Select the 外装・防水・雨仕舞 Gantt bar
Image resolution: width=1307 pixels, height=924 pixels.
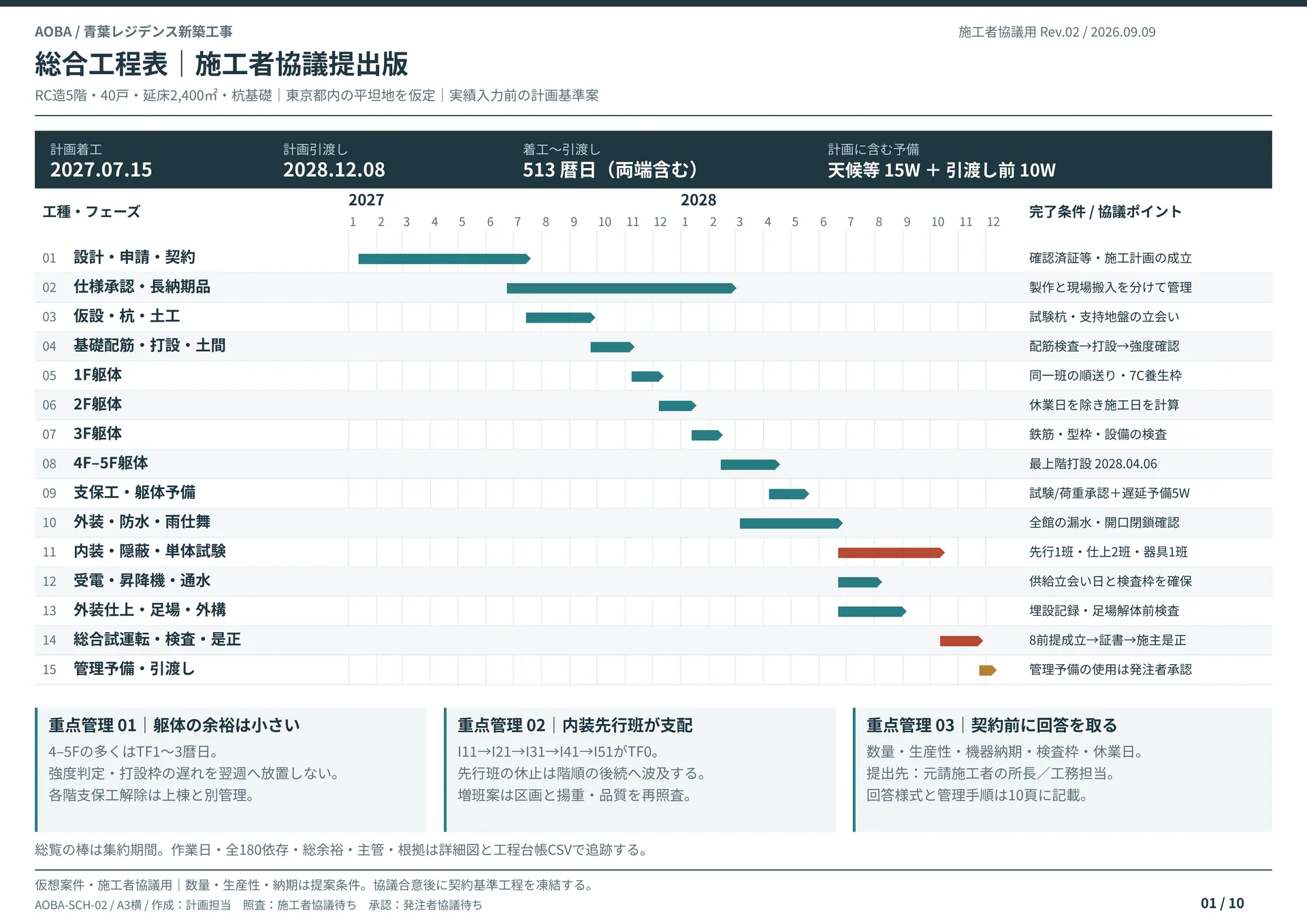[x=791, y=523]
